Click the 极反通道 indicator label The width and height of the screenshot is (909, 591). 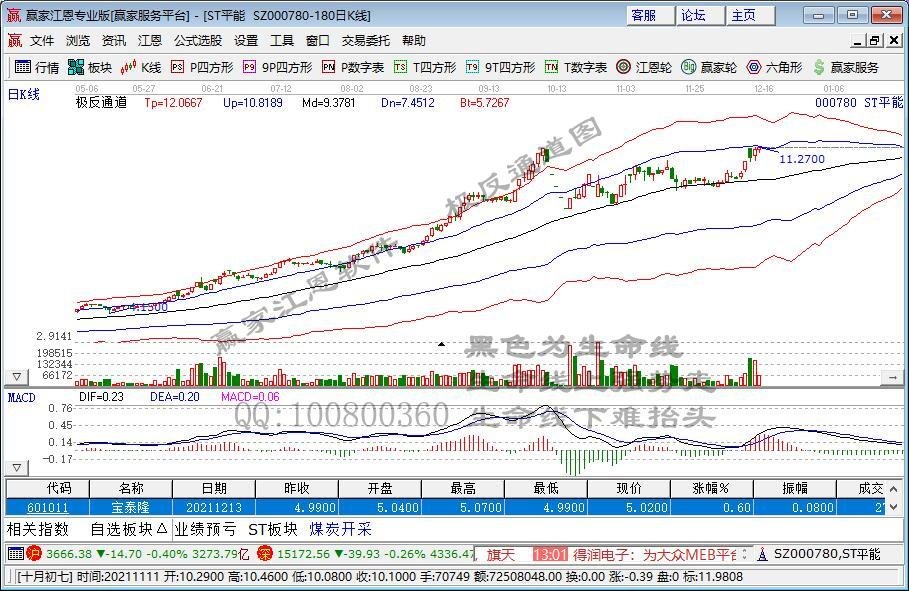pyautogui.click(x=101, y=103)
